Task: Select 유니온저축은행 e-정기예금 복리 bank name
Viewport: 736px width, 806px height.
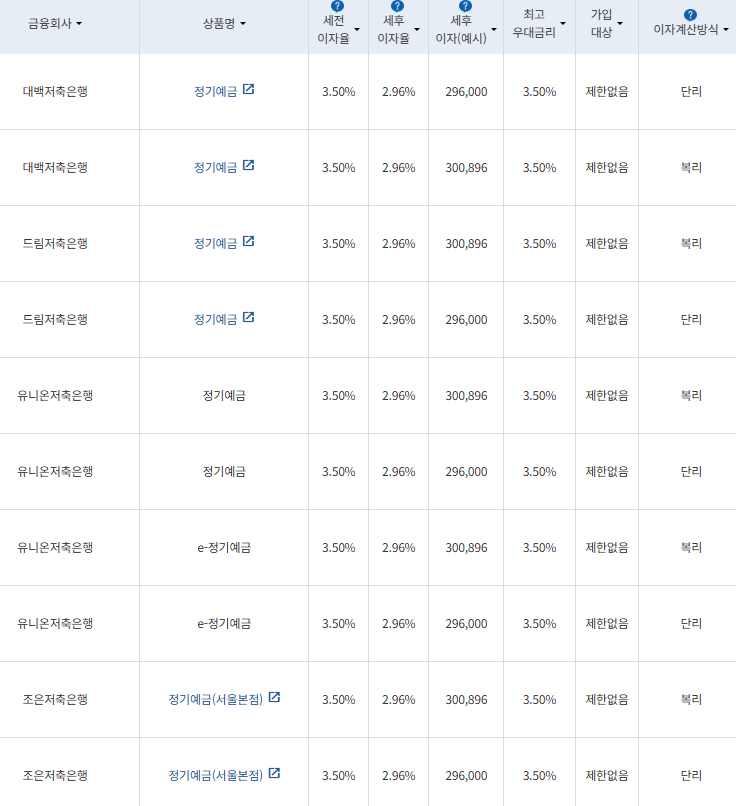Action: 55,548
